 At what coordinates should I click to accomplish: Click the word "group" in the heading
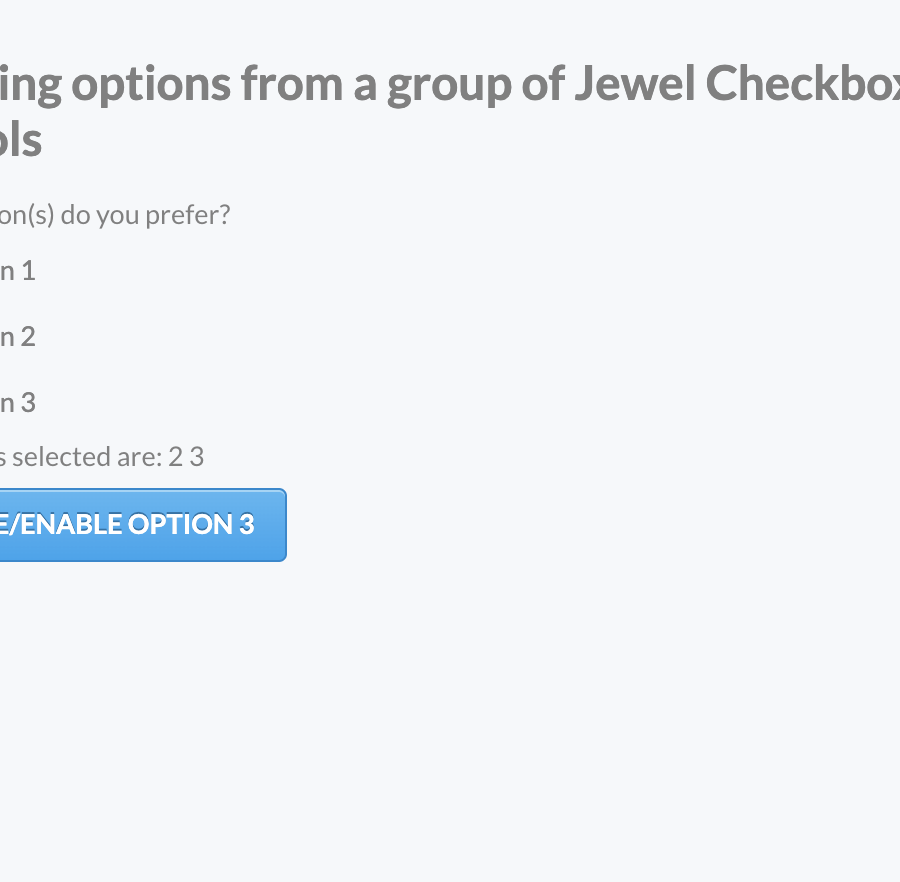450,84
